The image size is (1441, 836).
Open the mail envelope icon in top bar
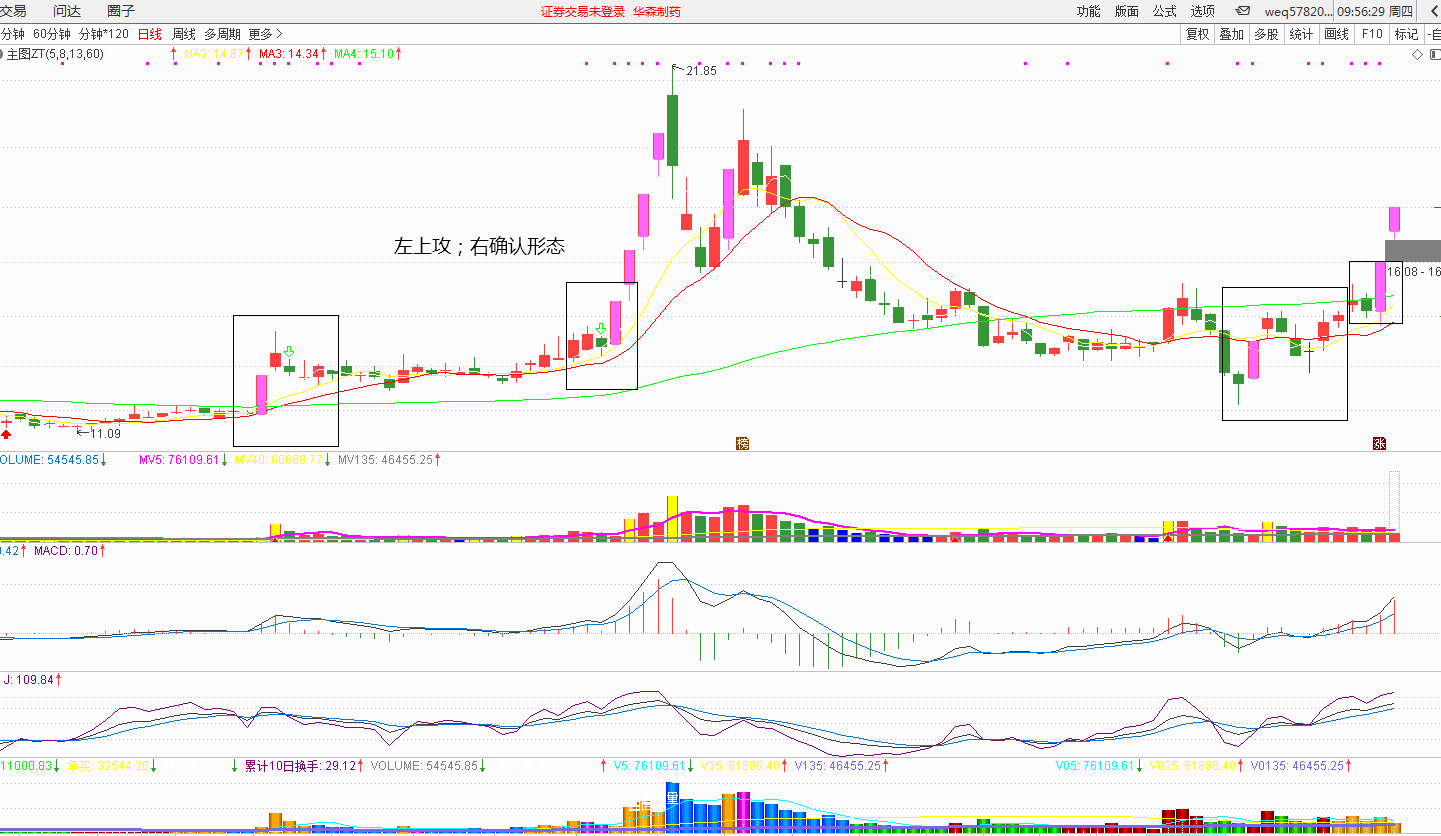[1243, 11]
